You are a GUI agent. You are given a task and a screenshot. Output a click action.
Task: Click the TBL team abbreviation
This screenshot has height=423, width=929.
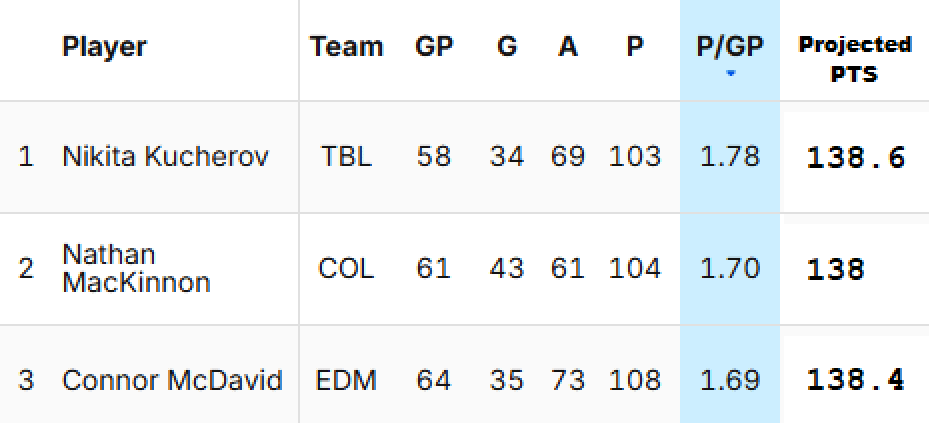[346, 157]
